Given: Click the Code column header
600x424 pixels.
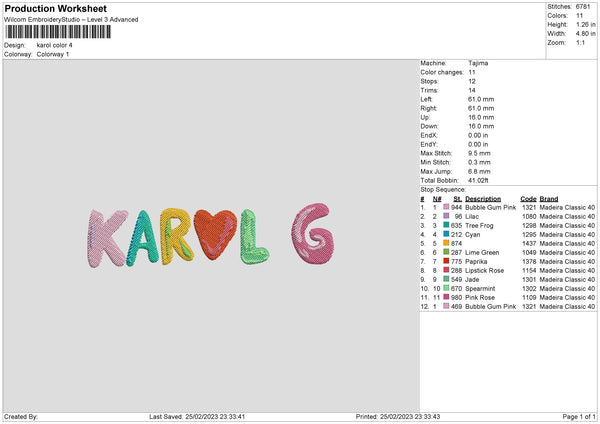Looking at the screenshot, I should 528,199.
